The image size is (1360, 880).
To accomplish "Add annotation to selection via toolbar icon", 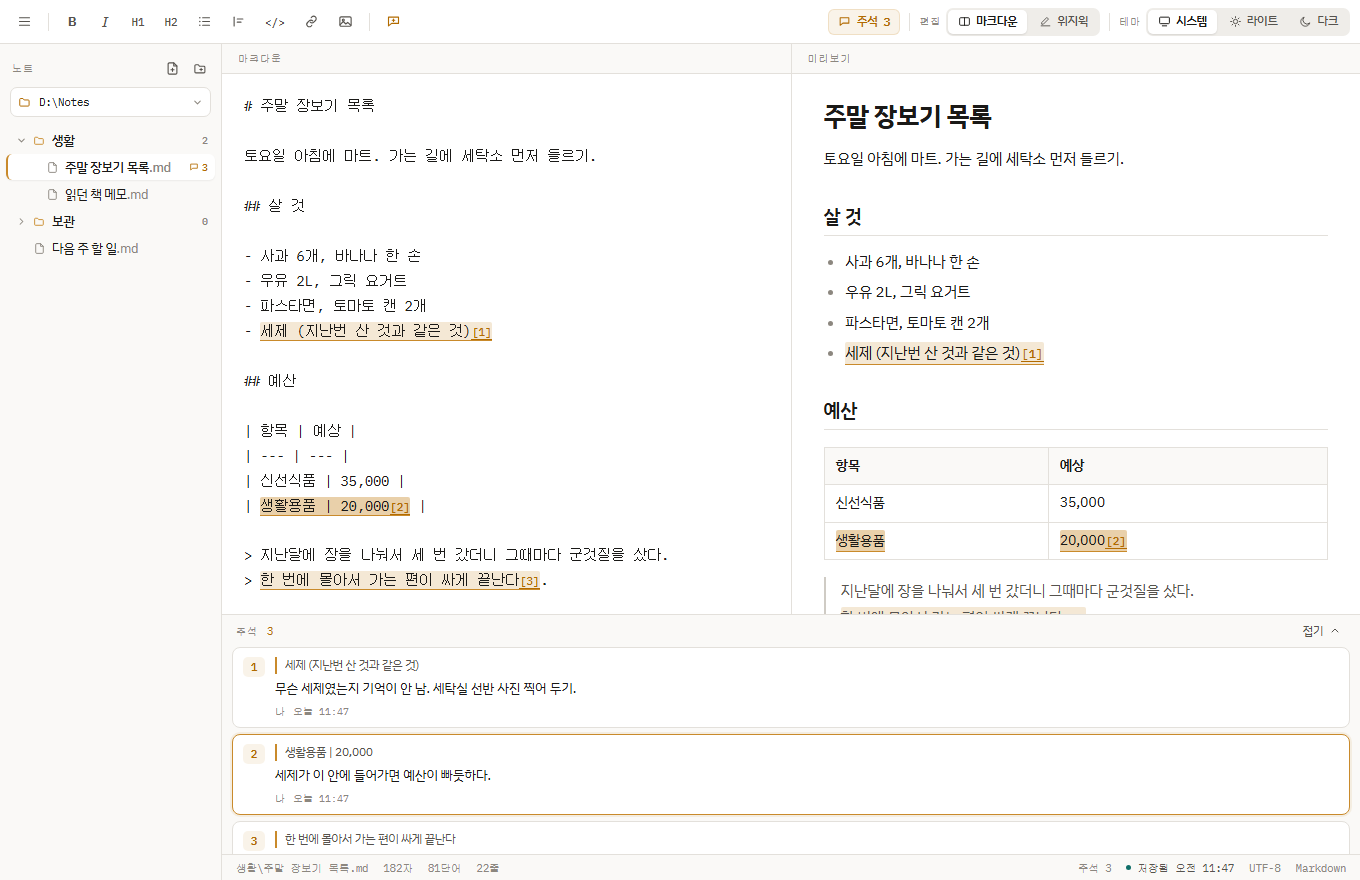I will pyautogui.click(x=393, y=21).
